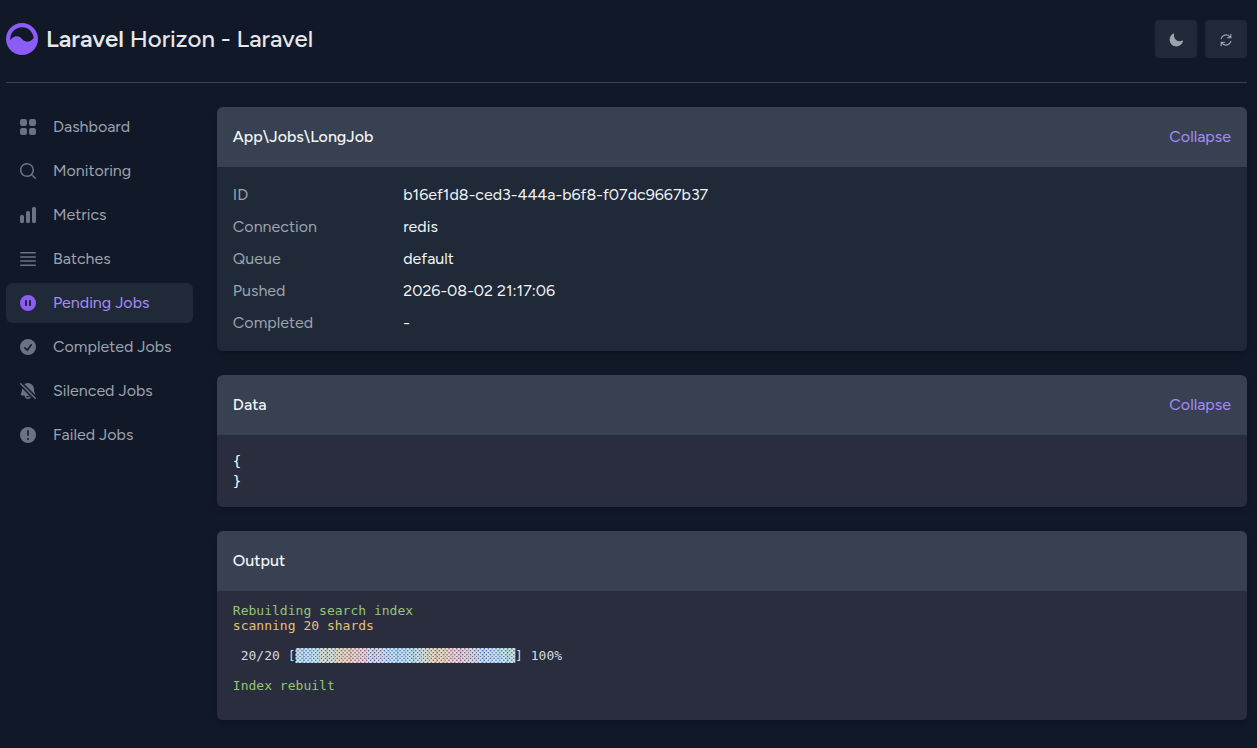Open the Dashboard menu item
Screen dimensions: 1257x748
pyautogui.click(x=99, y=127)
